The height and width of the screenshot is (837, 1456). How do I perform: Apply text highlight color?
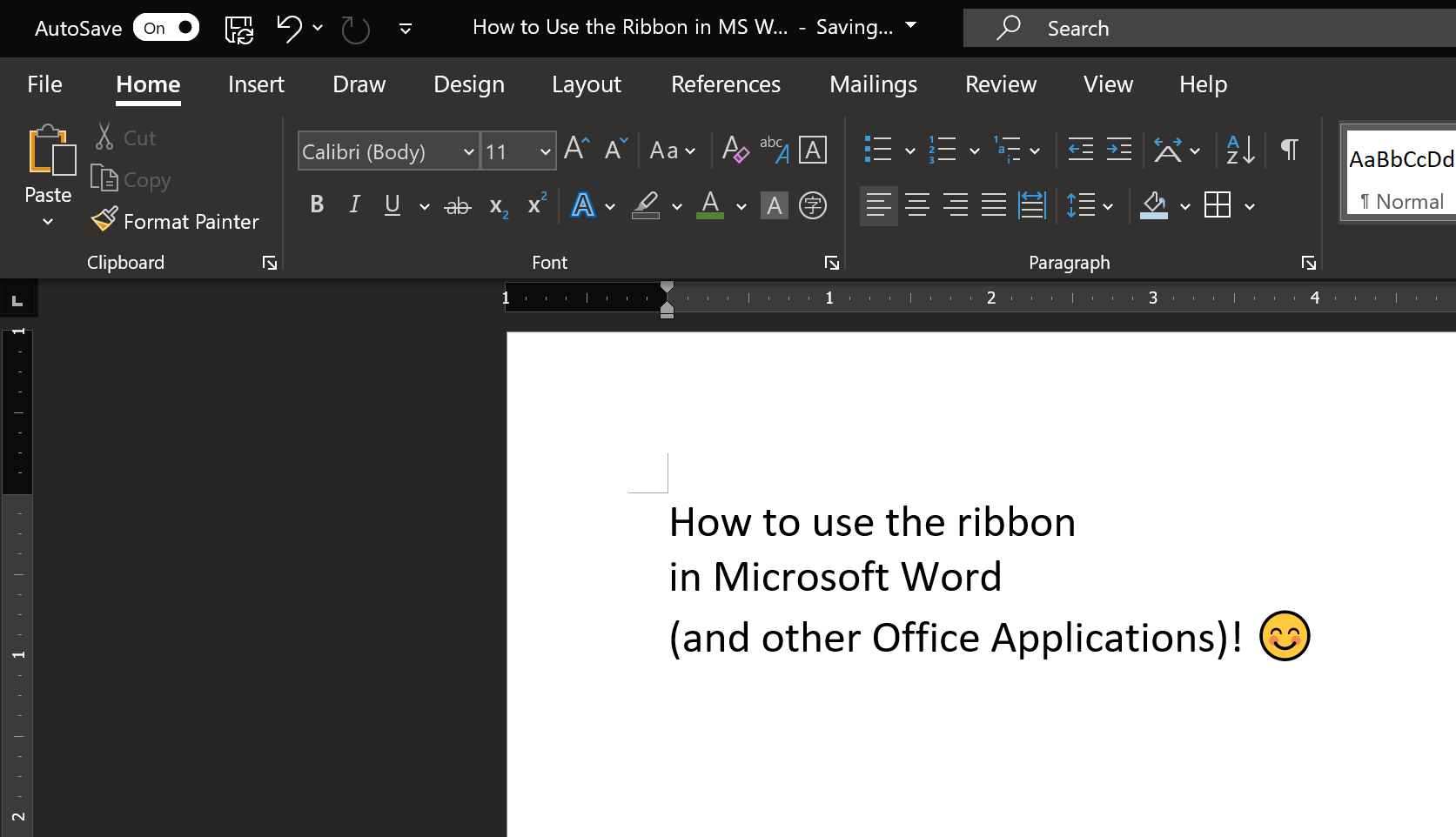(646, 205)
